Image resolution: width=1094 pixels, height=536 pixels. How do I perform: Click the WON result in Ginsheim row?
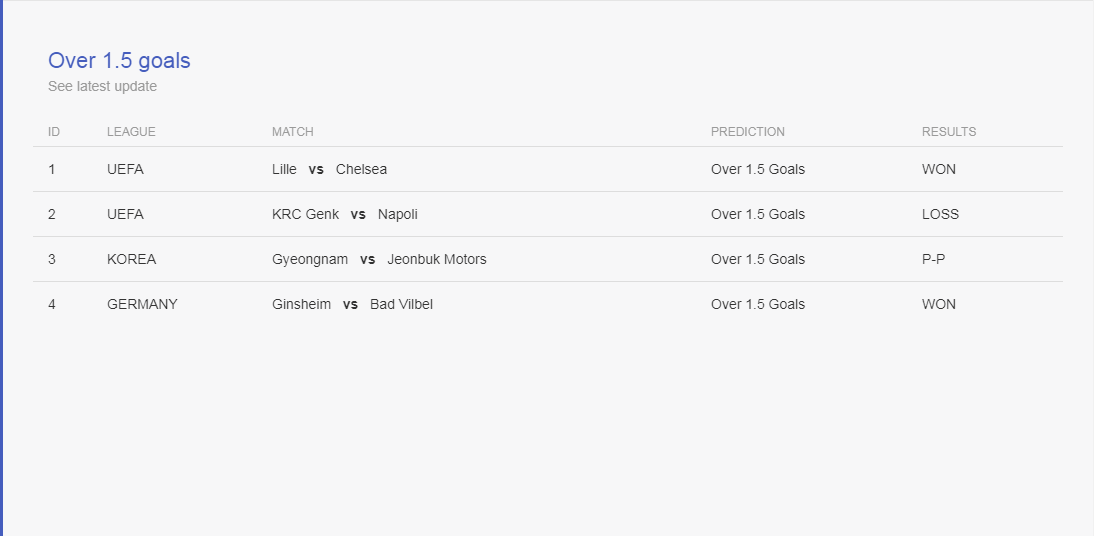938,304
